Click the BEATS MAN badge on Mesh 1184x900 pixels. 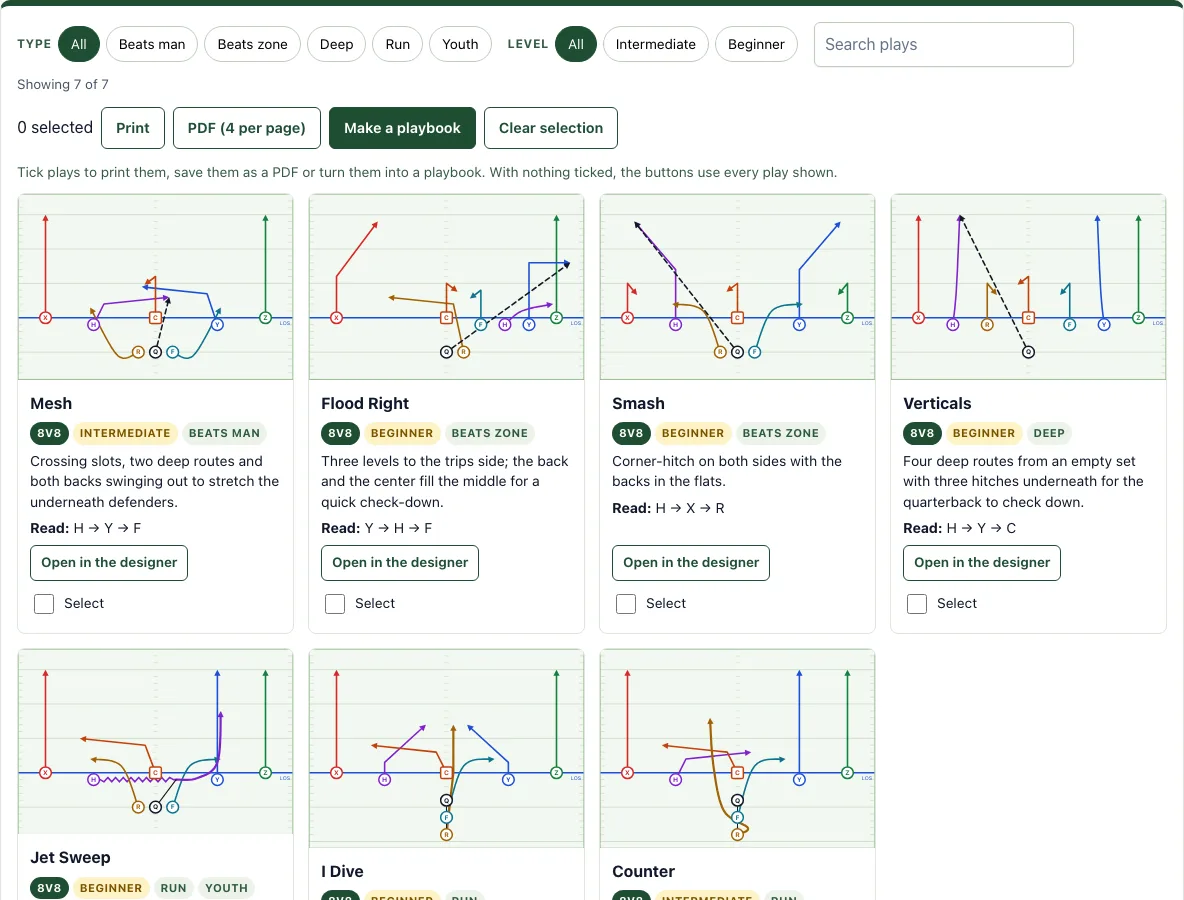[224, 433]
